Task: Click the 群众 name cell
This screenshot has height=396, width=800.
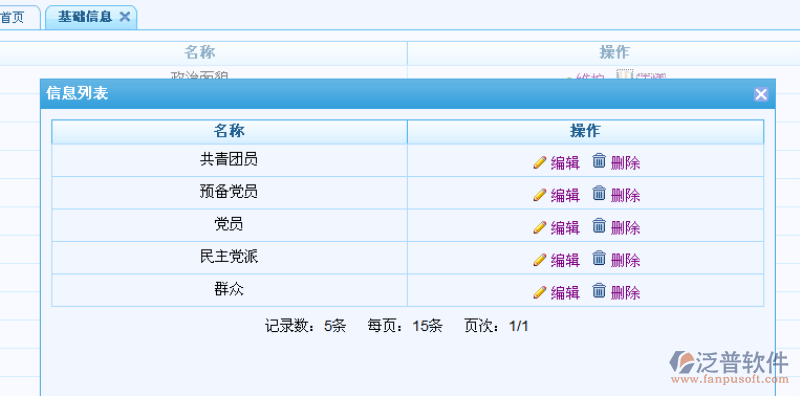Action: pyautogui.click(x=229, y=290)
